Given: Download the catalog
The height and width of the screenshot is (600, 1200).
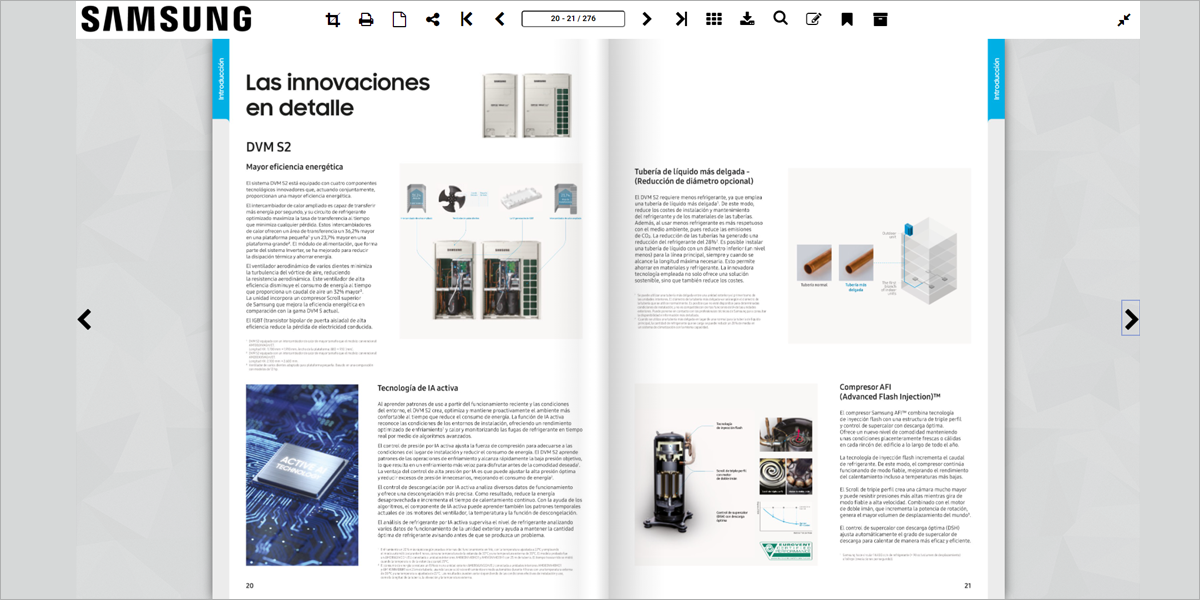Looking at the screenshot, I should tap(747, 19).
